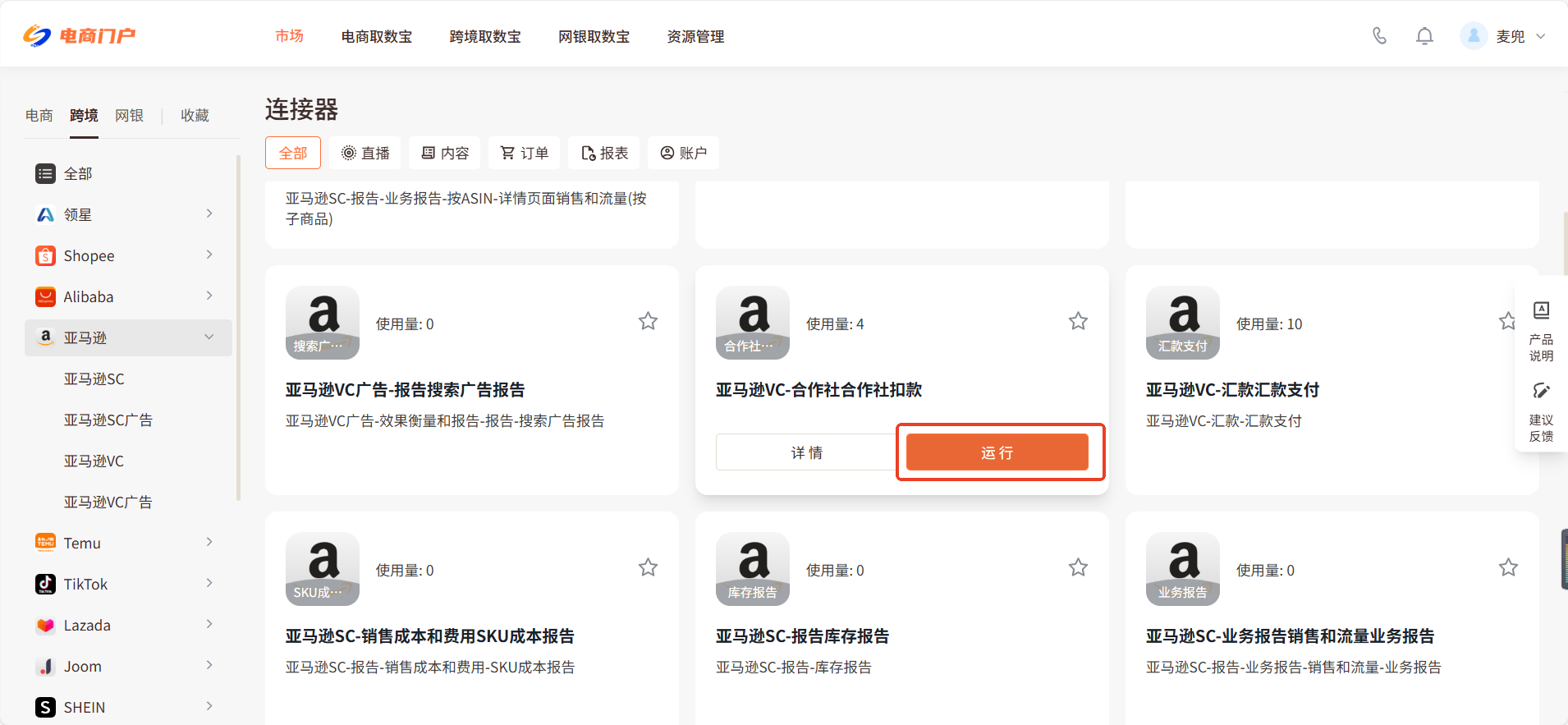Open the notifications bell
The width and height of the screenshot is (1568, 725).
1424,36
